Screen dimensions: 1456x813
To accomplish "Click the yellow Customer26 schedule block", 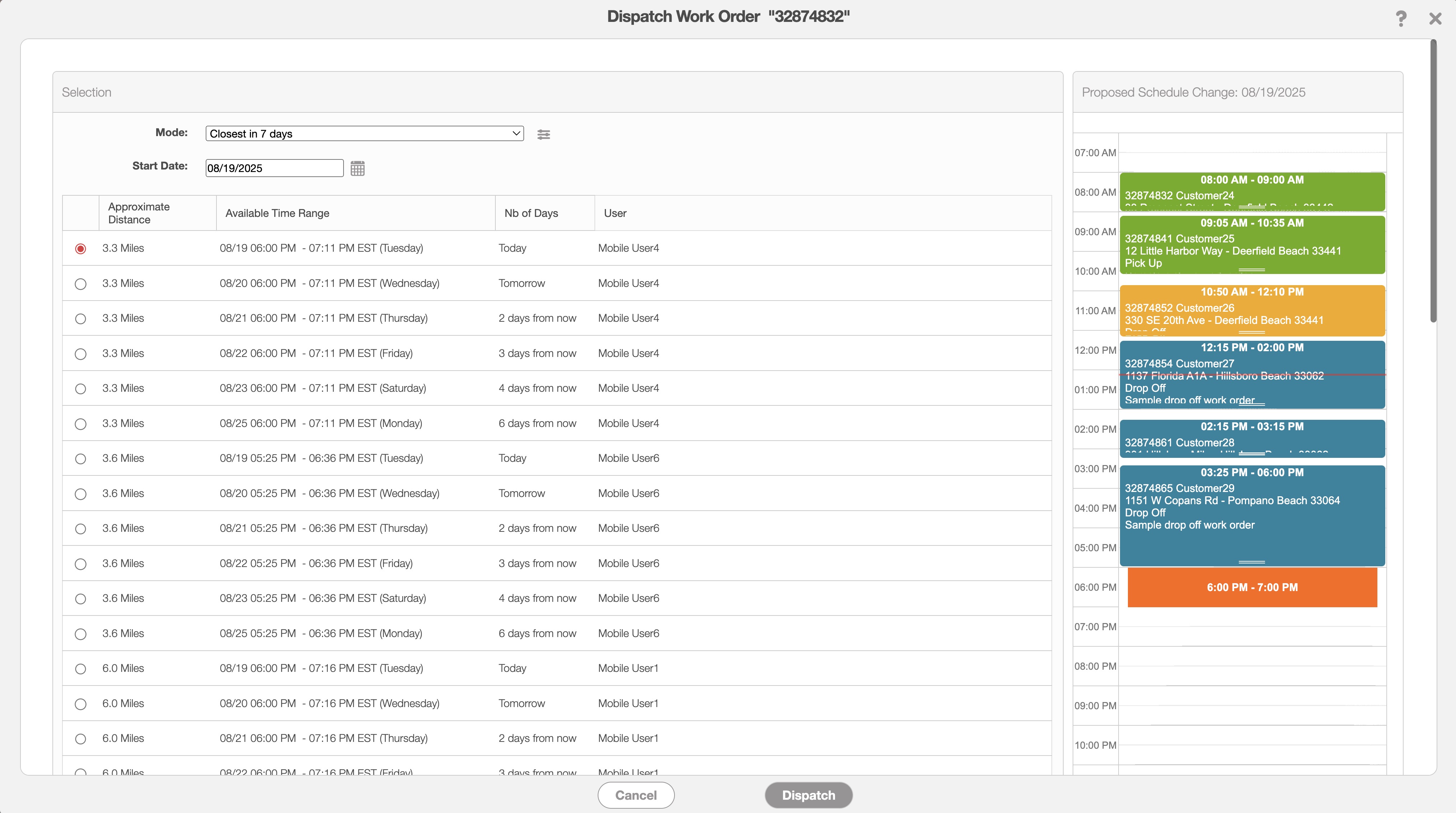I will [x=1251, y=310].
